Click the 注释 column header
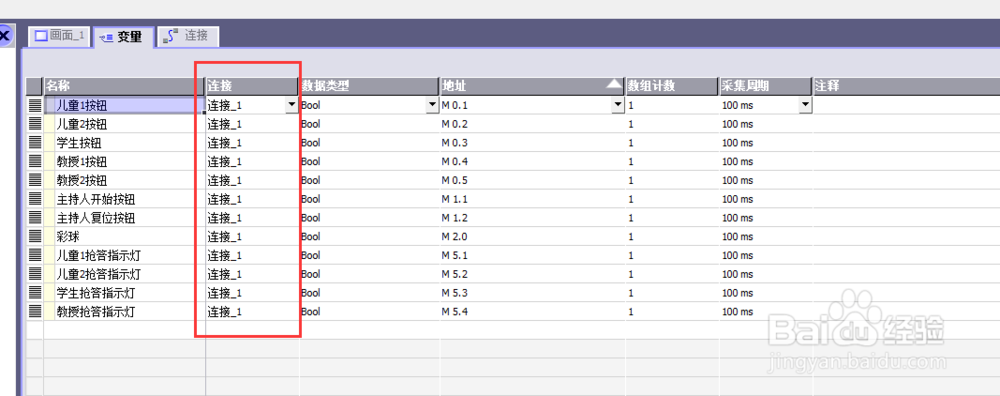 coord(906,86)
